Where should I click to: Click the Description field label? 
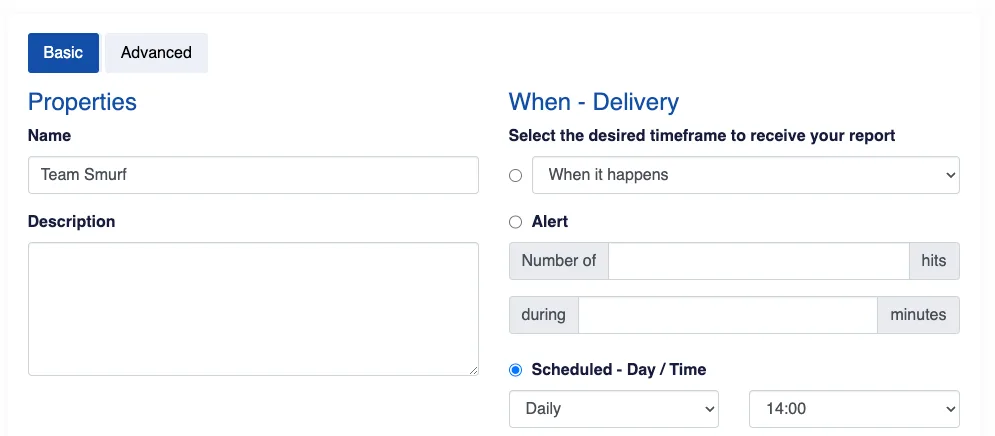pyautogui.click(x=72, y=222)
